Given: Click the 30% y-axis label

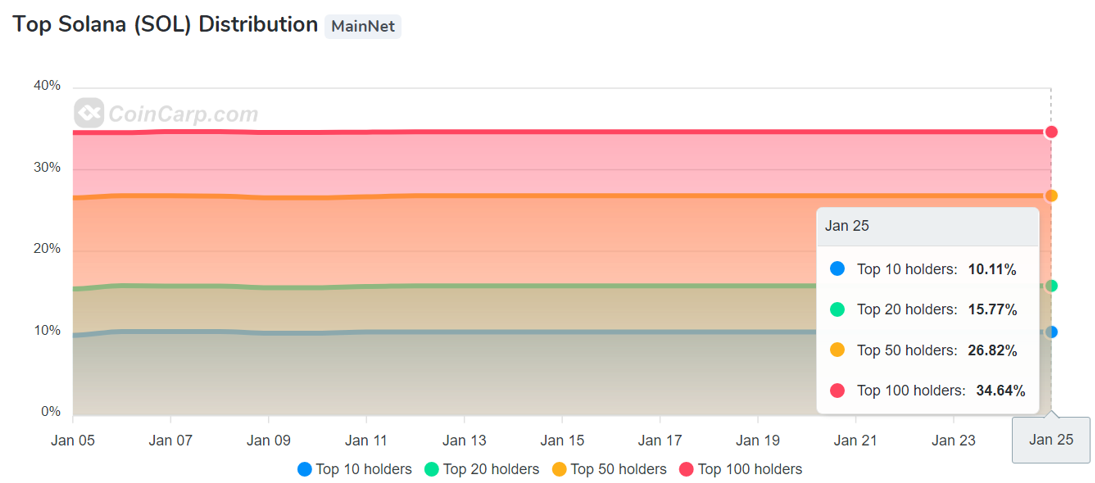Looking at the screenshot, I should tap(47, 168).
